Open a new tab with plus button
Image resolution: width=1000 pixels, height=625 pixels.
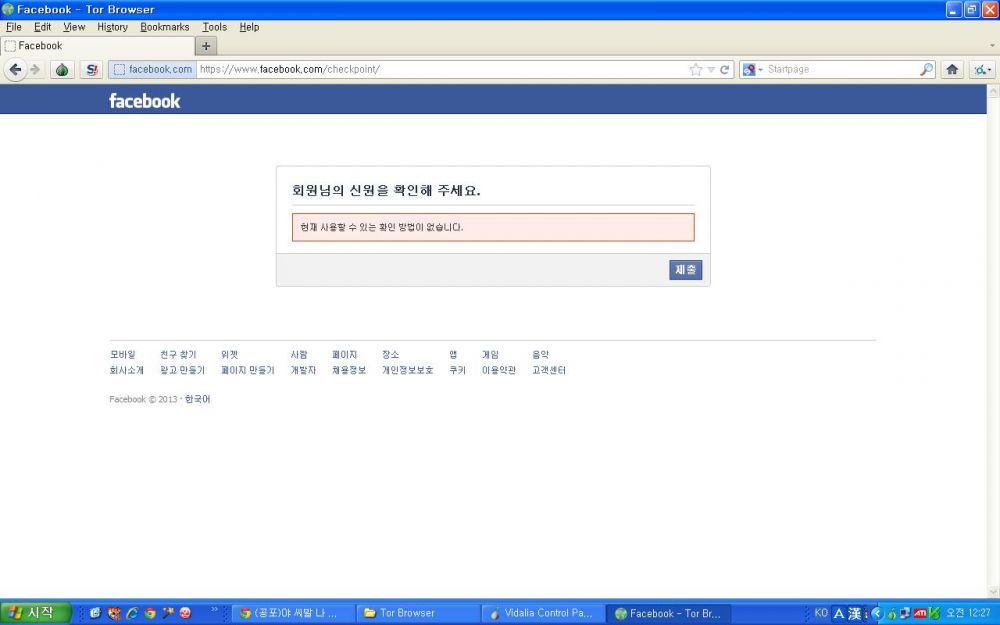pos(206,46)
